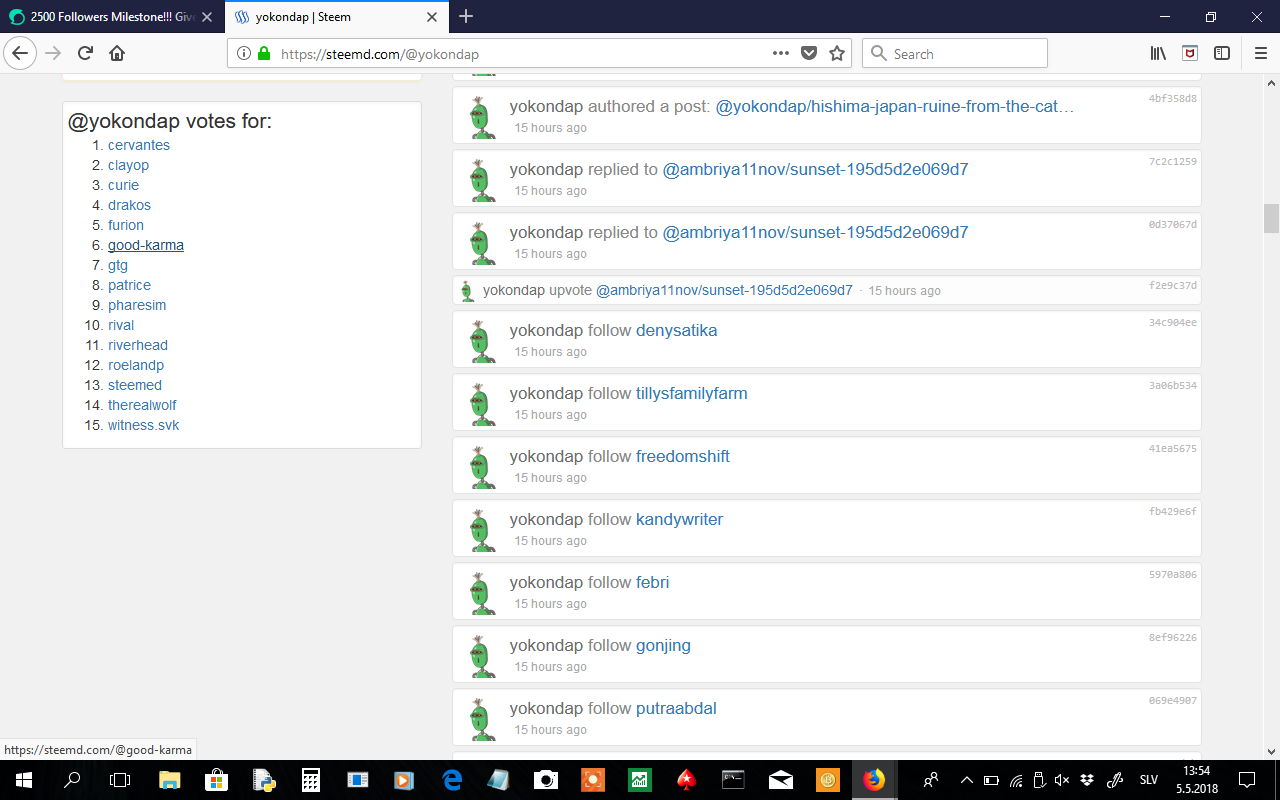Open witness link good-karma
Viewport: 1280px width, 800px height.
coord(146,245)
